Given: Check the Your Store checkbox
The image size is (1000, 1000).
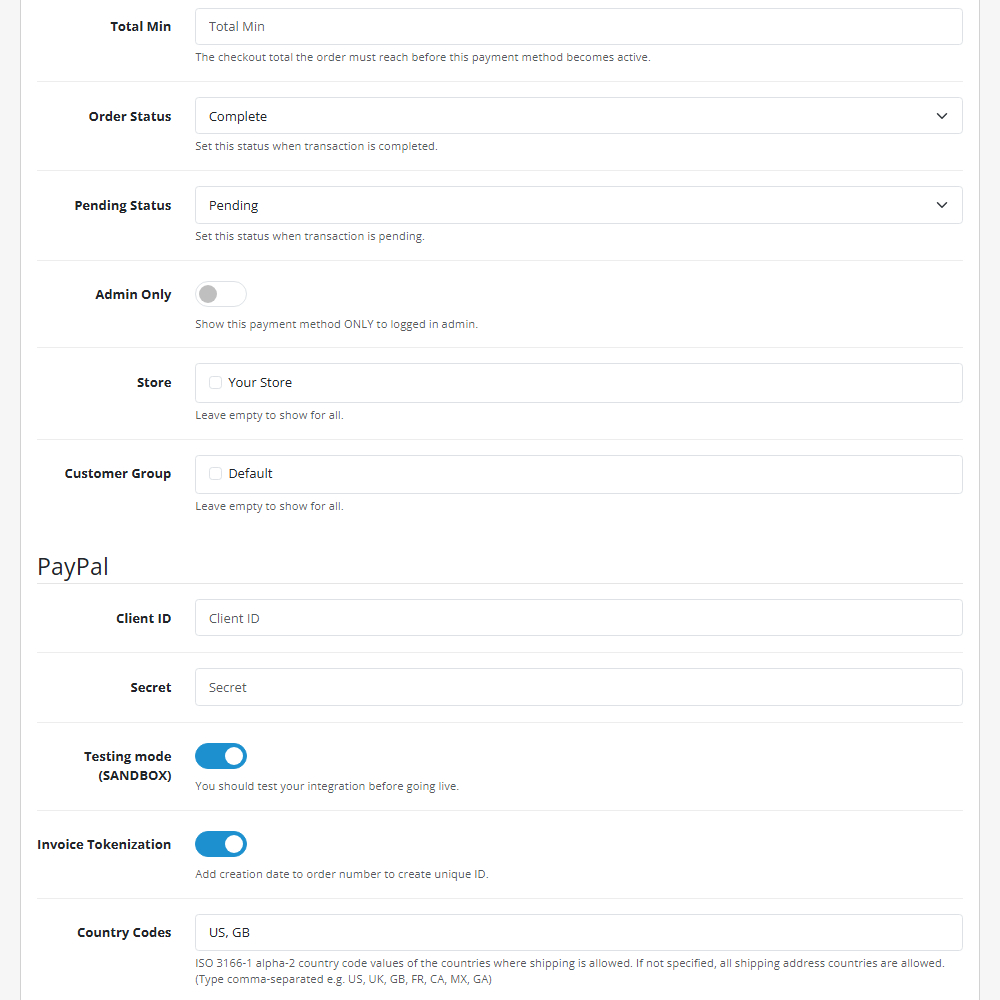Looking at the screenshot, I should (215, 383).
